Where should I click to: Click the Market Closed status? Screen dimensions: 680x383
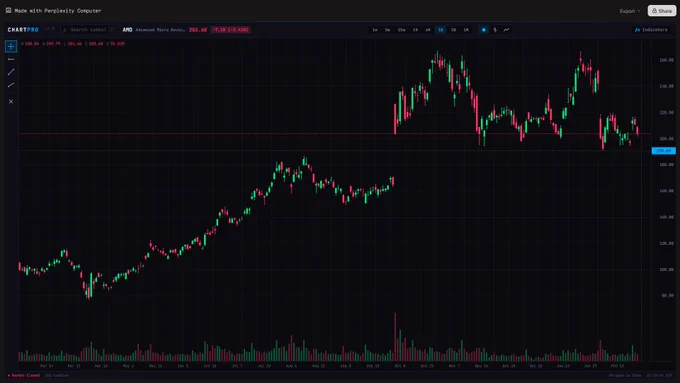click(24, 375)
